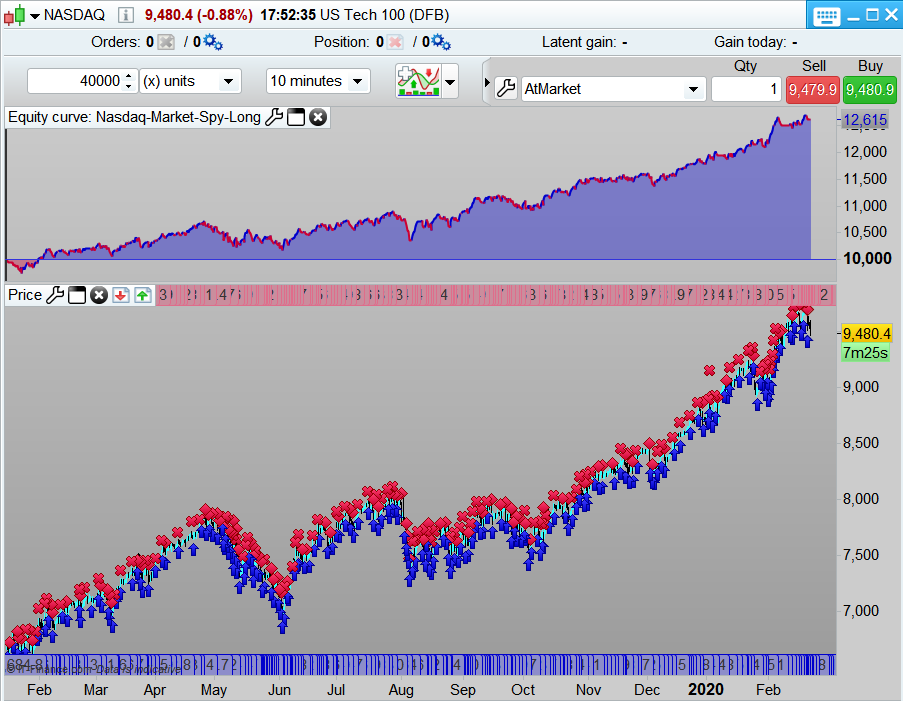Image resolution: width=903 pixels, height=701 pixels.
Task: Increase the 40000 quantity with the stepper
Action: [129, 77]
